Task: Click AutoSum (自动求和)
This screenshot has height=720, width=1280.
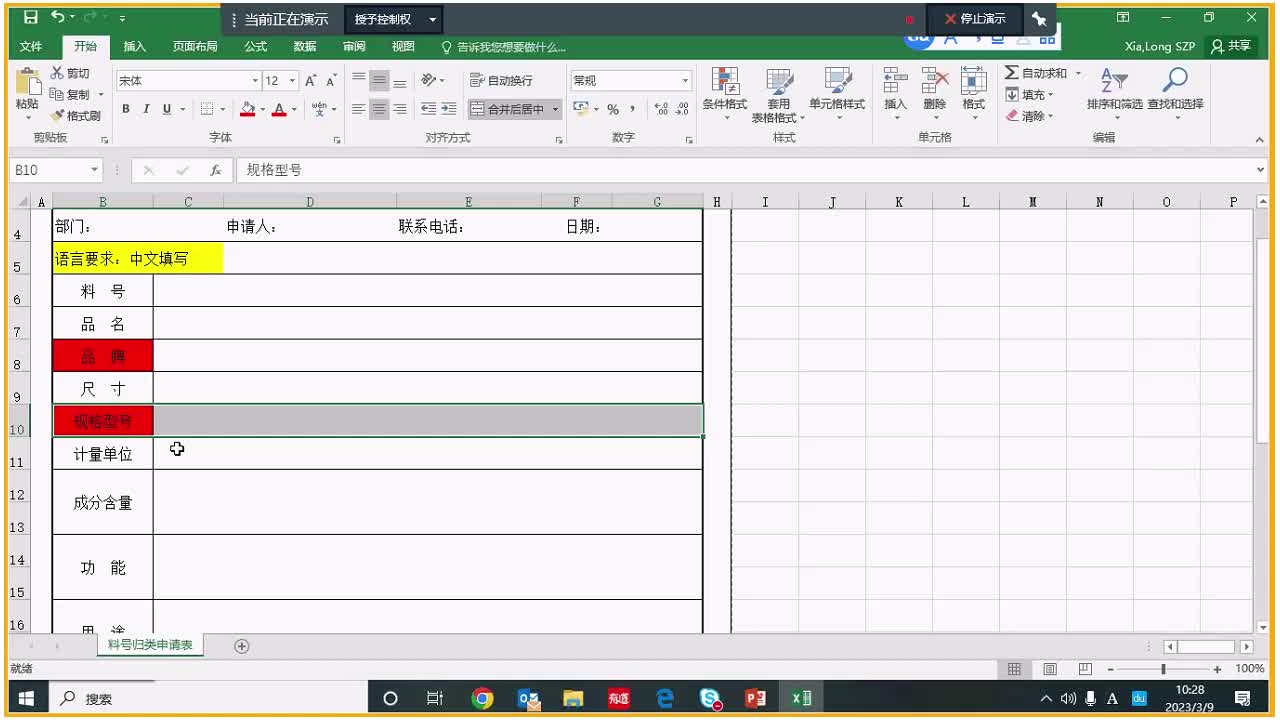Action: (1037, 73)
